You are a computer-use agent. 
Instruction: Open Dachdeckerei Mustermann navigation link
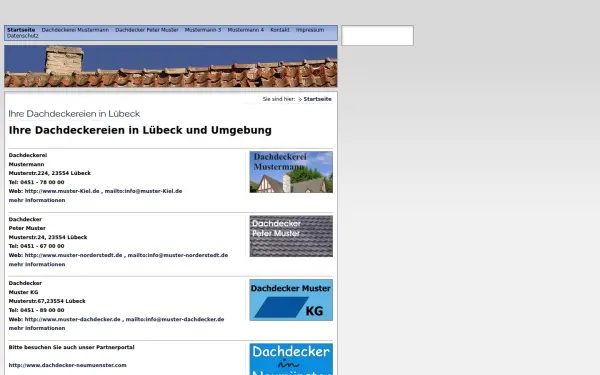pyautogui.click(x=75, y=30)
